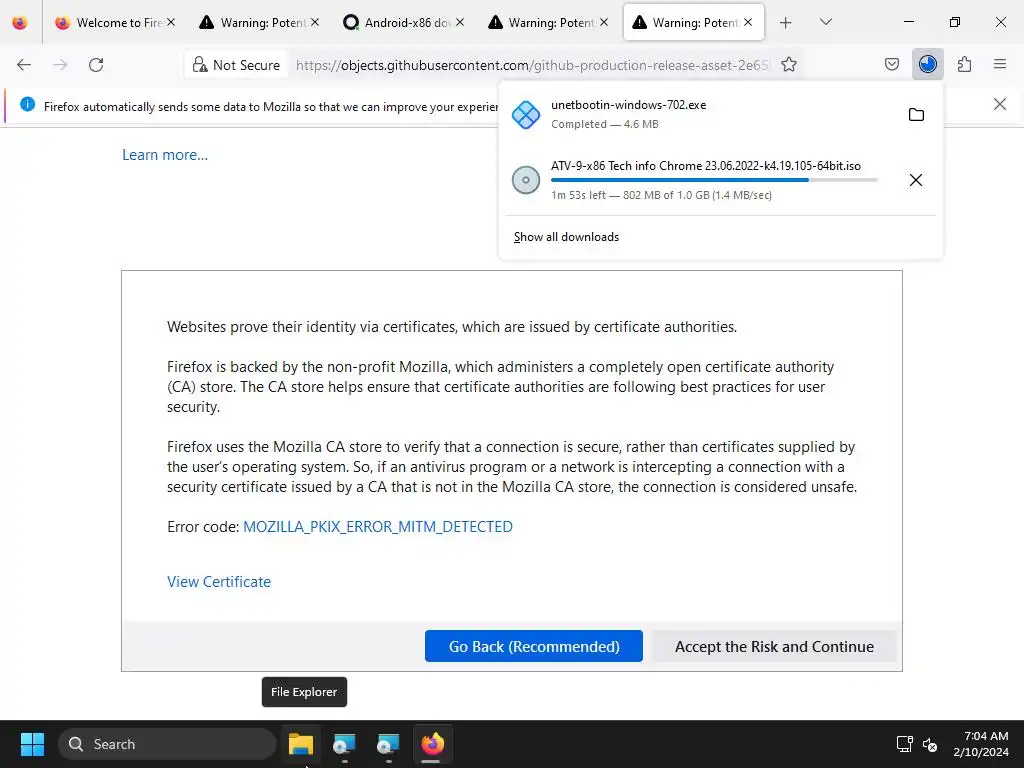Close the Android-x86 download tab

coord(460,22)
